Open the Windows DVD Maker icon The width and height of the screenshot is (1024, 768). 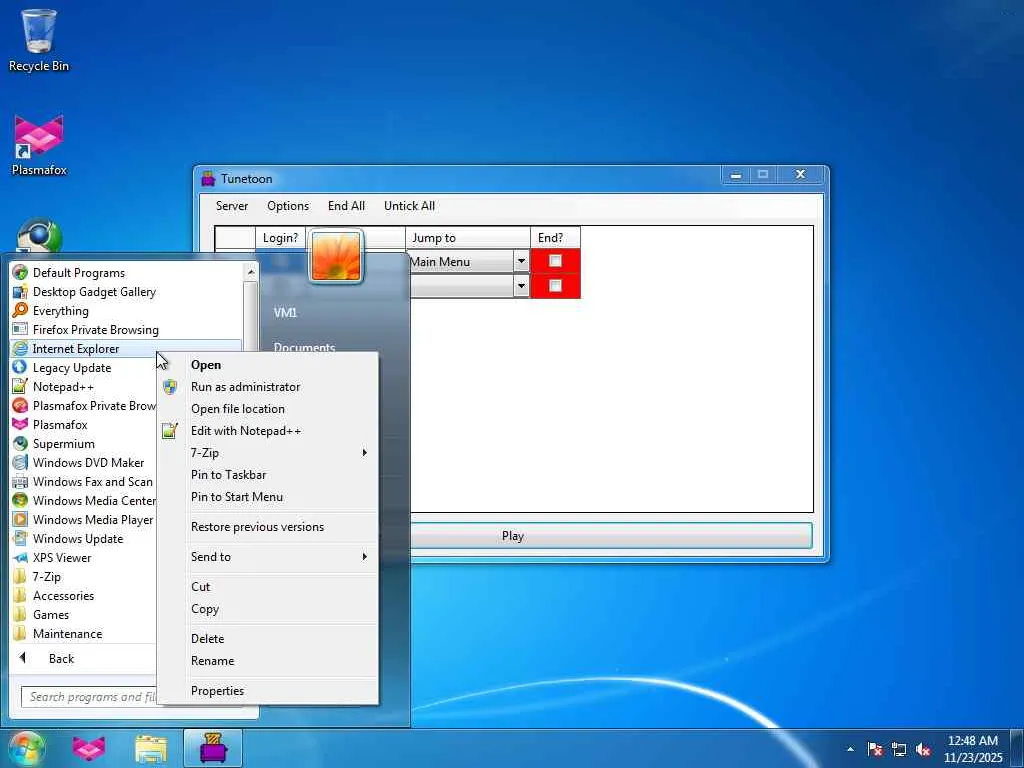click(20, 462)
